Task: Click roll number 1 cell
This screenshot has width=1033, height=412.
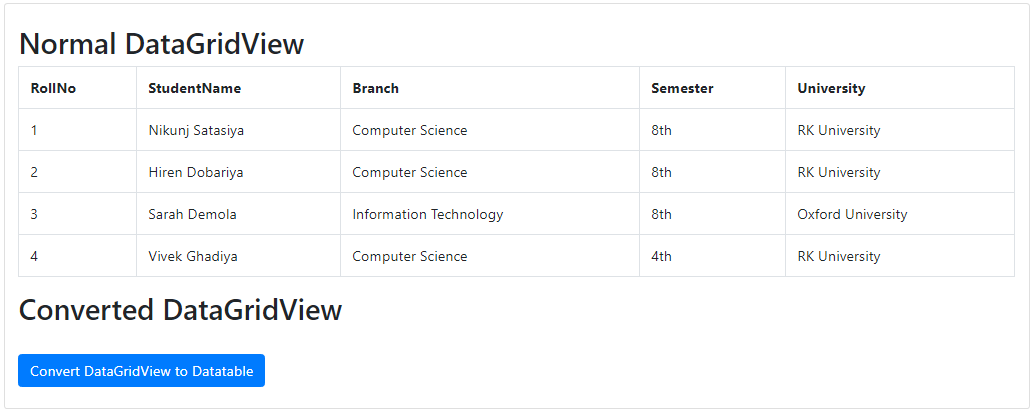Action: tap(35, 130)
